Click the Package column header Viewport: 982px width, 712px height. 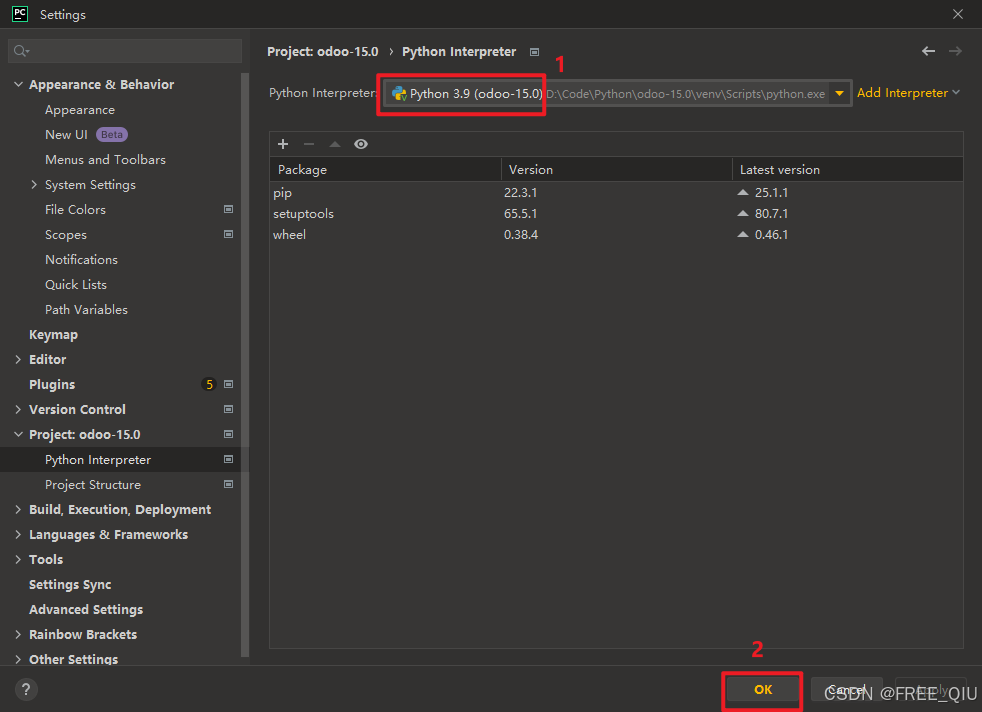point(385,170)
